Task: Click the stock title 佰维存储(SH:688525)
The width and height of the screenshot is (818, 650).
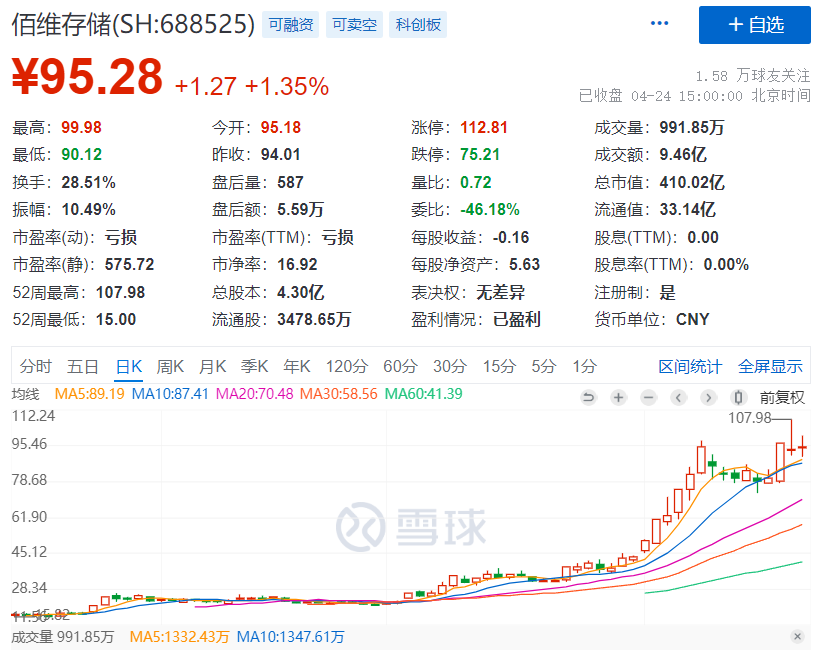Action: click(133, 25)
